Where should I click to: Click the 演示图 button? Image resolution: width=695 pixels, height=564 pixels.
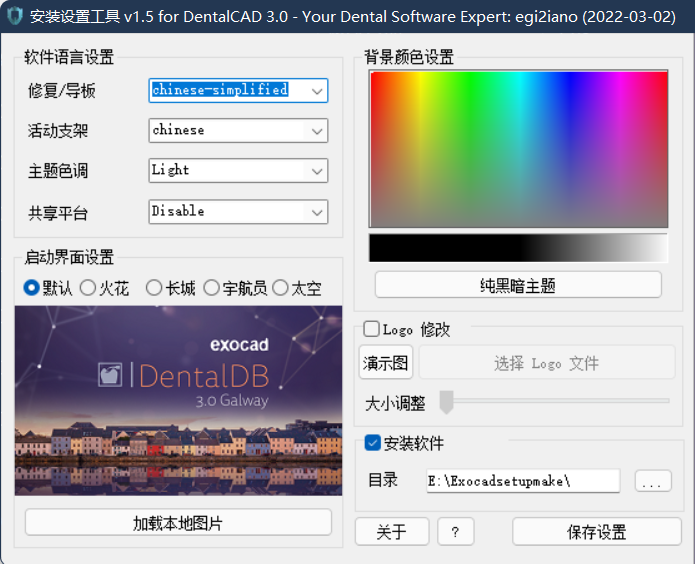coord(386,363)
